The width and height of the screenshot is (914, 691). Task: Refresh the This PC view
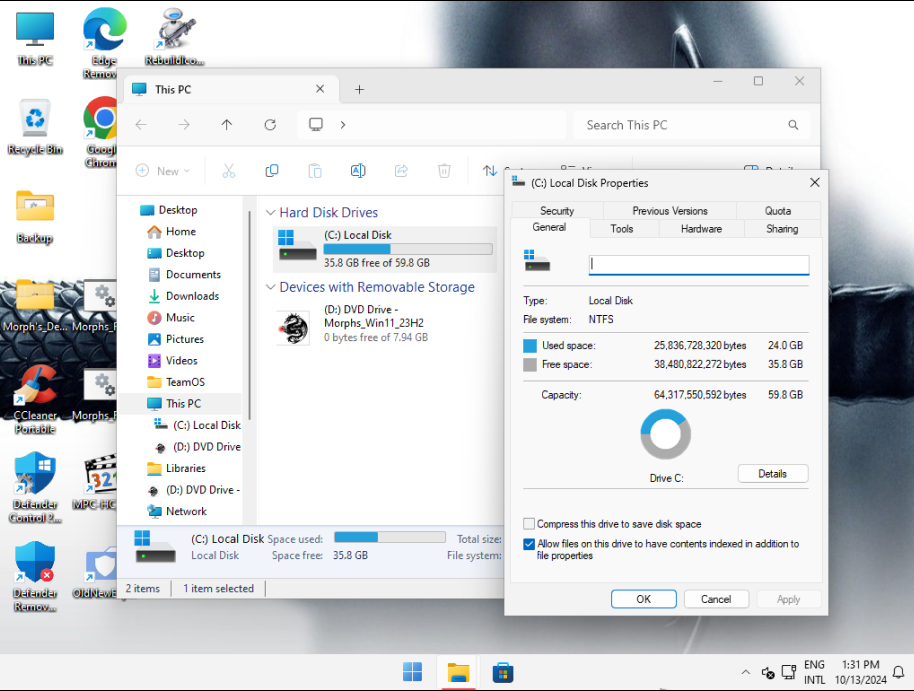(x=270, y=124)
